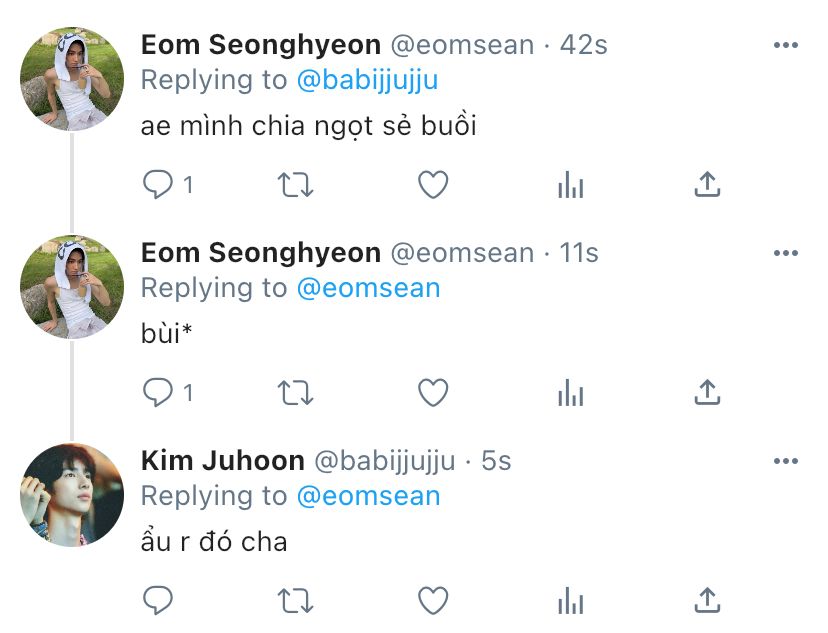Like the "bùi*" tweet
Screen dimensions: 828x633
(432, 393)
